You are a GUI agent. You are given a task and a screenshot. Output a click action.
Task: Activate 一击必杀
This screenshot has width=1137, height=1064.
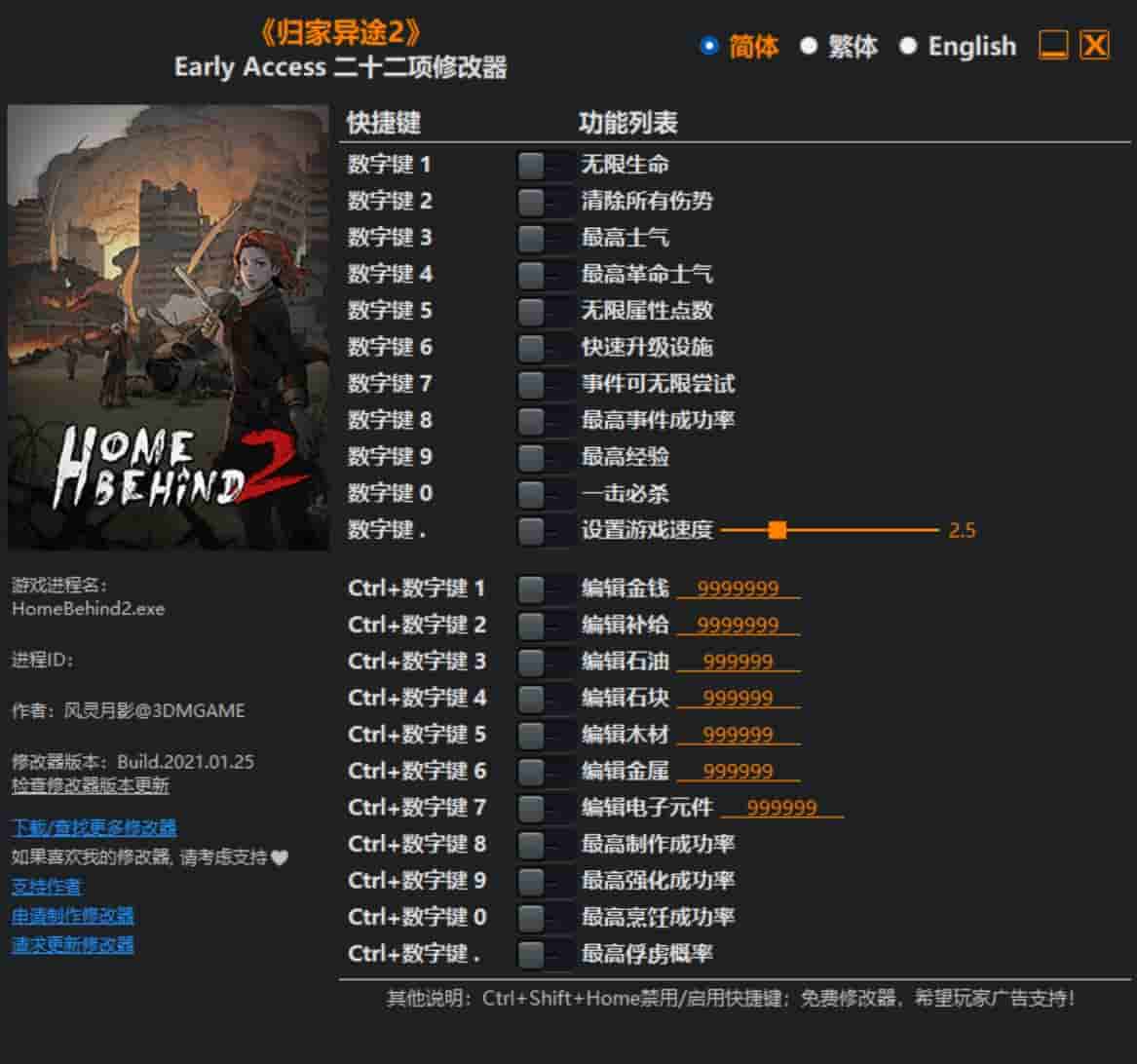click(544, 494)
